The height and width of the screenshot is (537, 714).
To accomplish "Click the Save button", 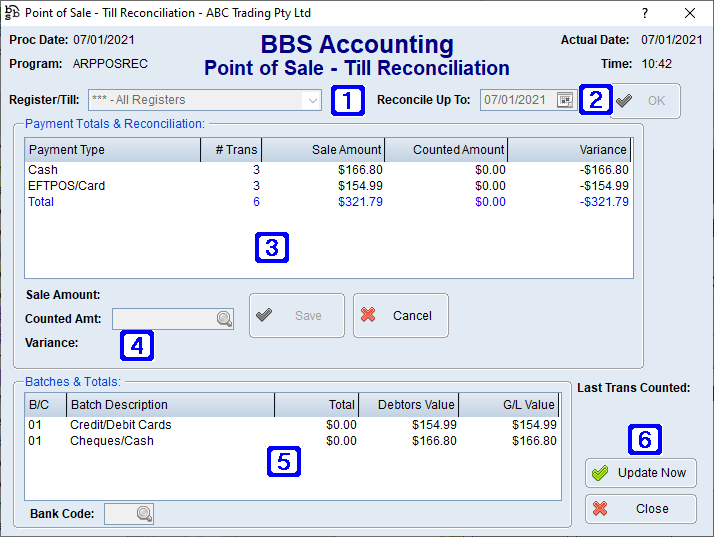I will point(296,316).
